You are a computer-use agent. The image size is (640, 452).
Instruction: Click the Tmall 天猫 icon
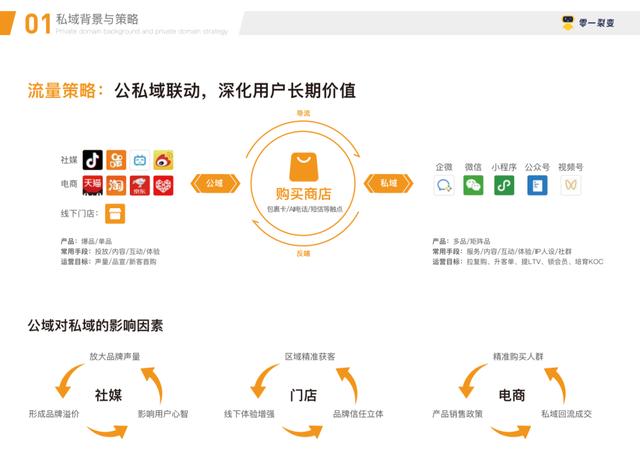(93, 185)
